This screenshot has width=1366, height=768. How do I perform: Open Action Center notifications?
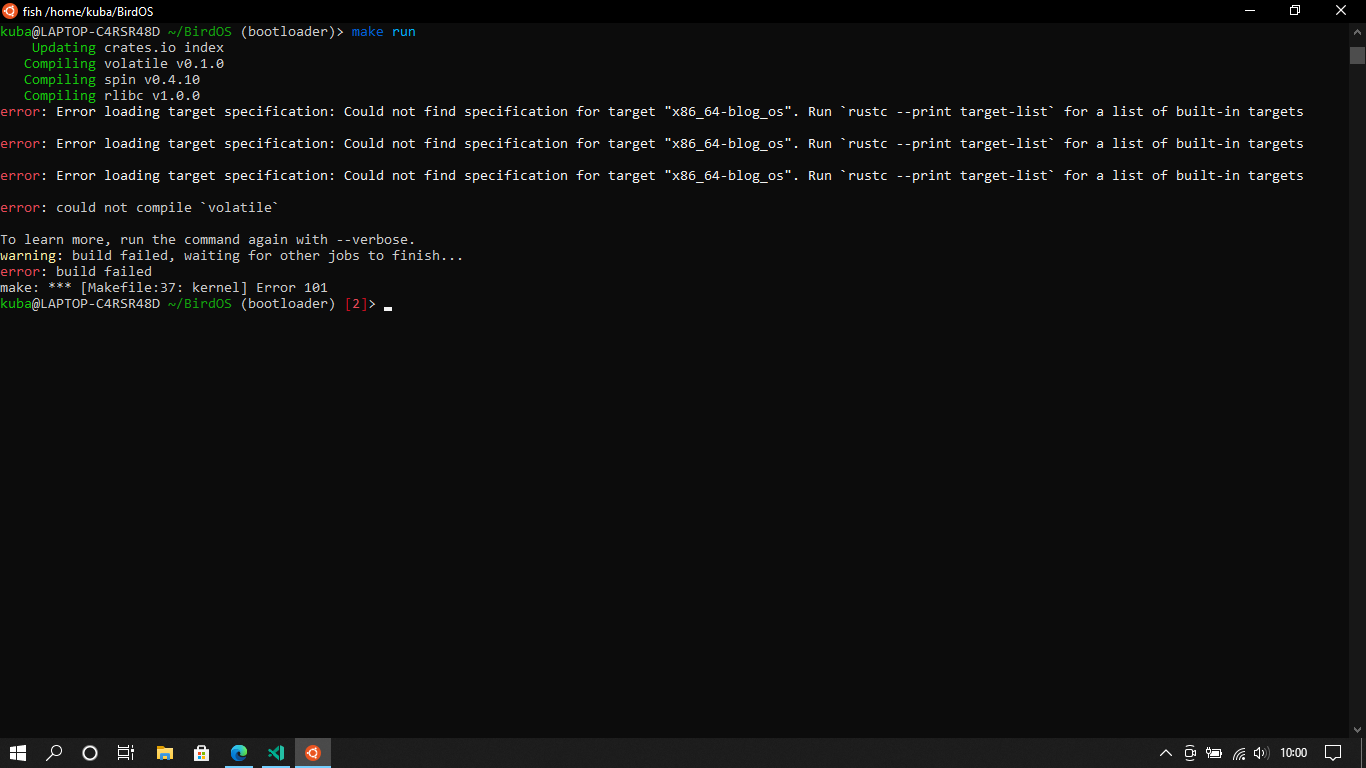tap(1334, 753)
